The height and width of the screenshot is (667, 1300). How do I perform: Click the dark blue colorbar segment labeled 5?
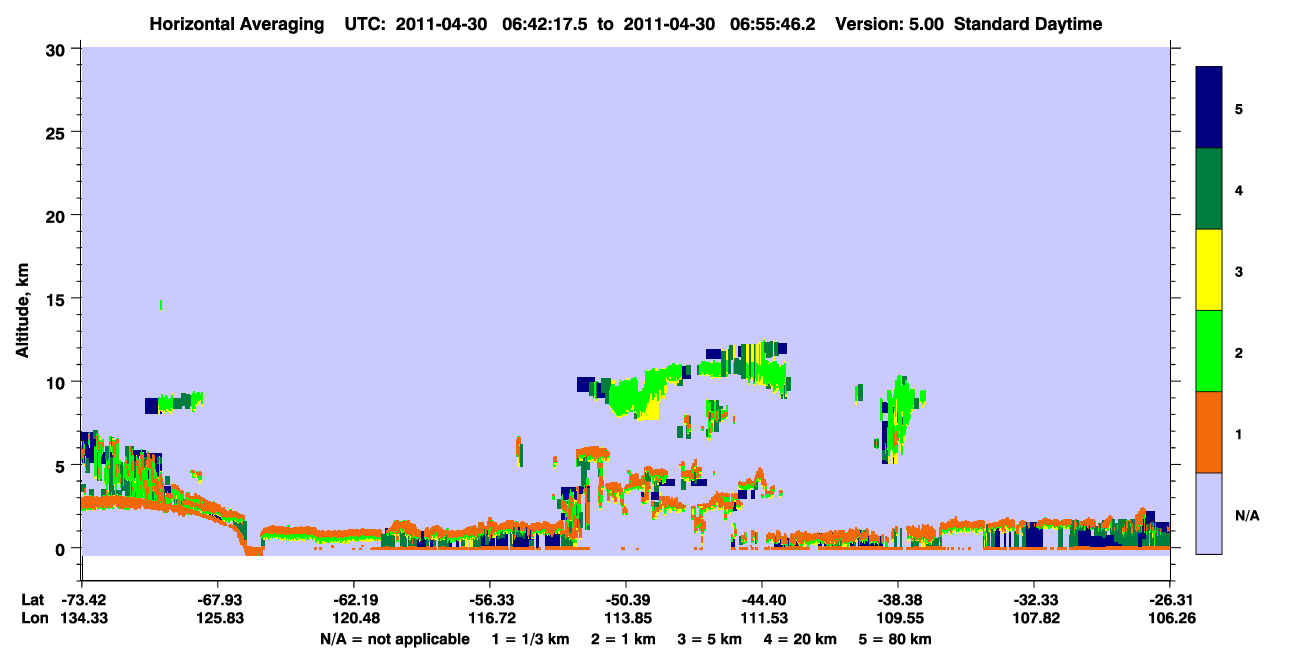[x=1209, y=108]
